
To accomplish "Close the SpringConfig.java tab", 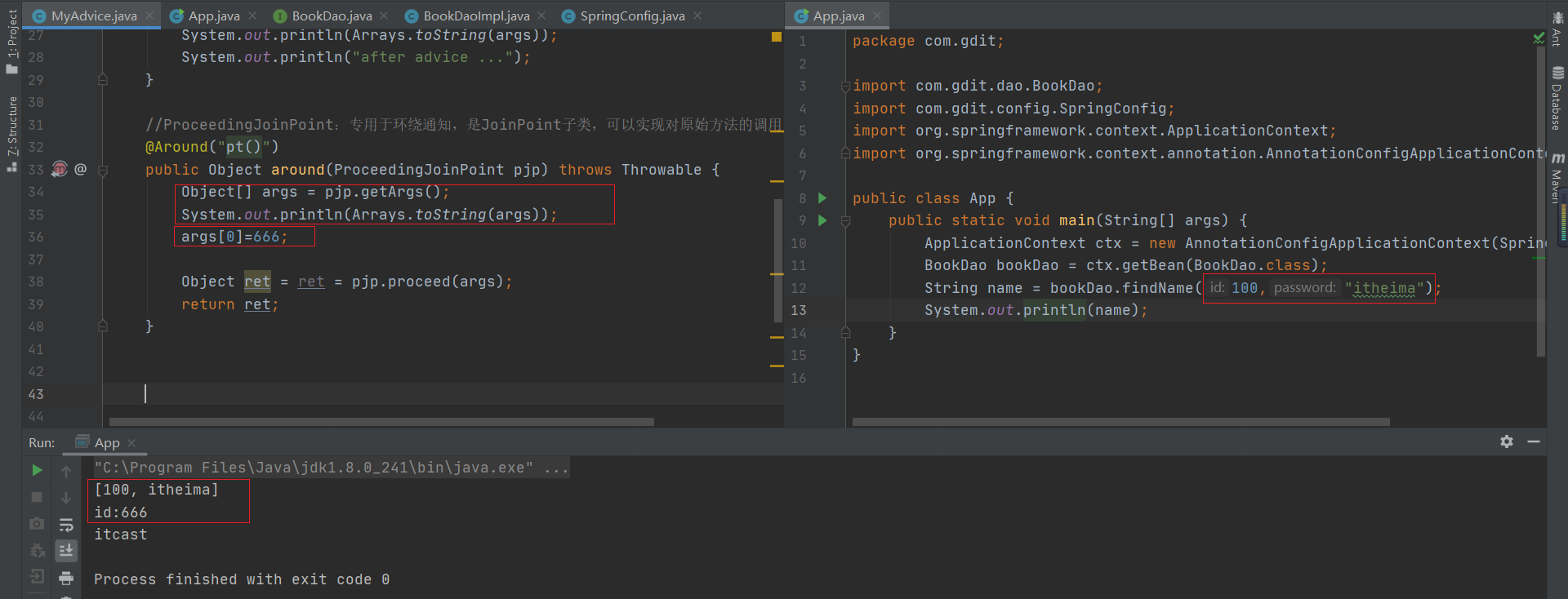I will (x=697, y=16).
